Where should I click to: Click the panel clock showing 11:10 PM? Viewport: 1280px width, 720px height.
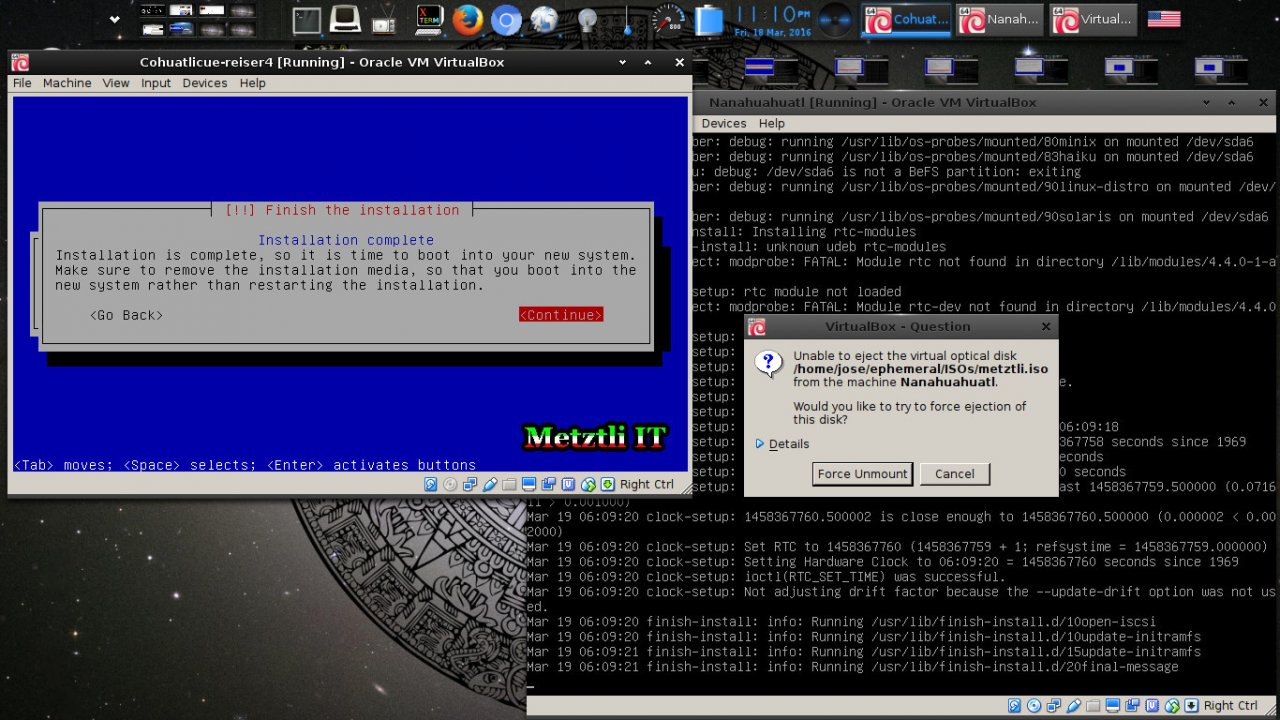point(773,20)
